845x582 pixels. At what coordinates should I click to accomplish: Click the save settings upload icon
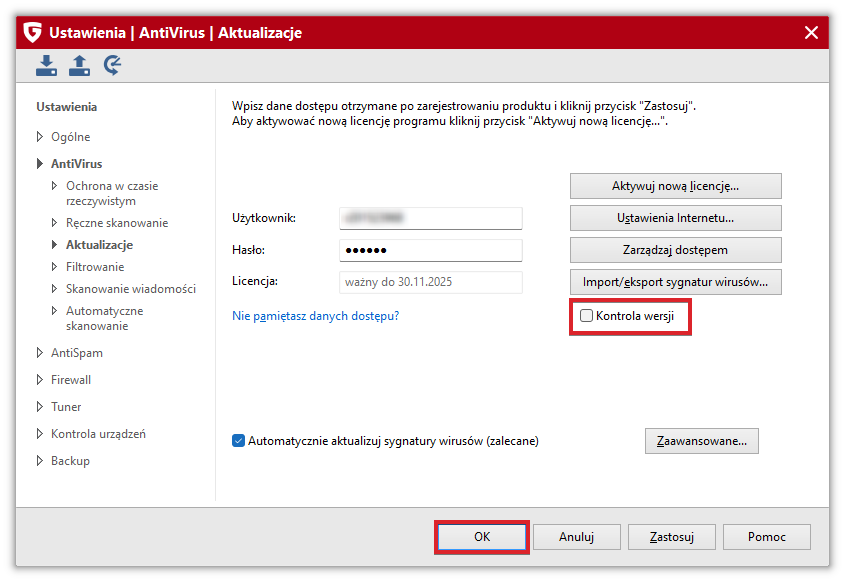coord(79,65)
